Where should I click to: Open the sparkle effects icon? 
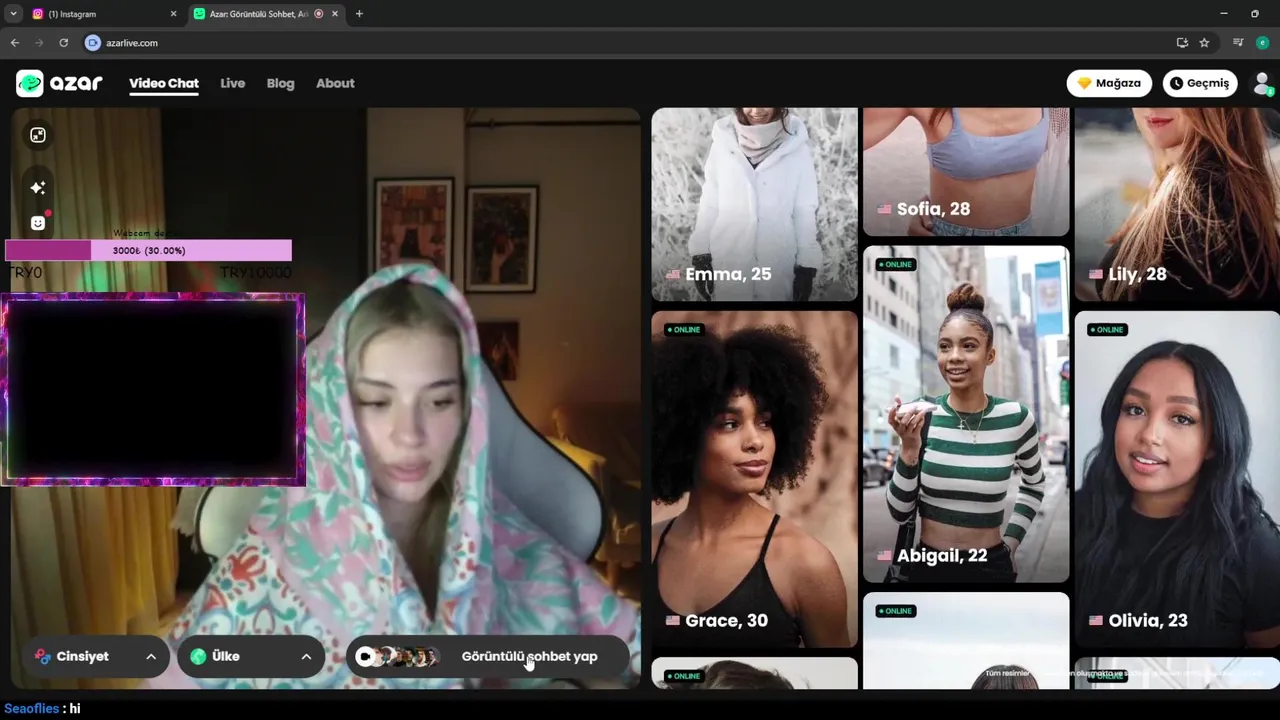click(x=38, y=187)
